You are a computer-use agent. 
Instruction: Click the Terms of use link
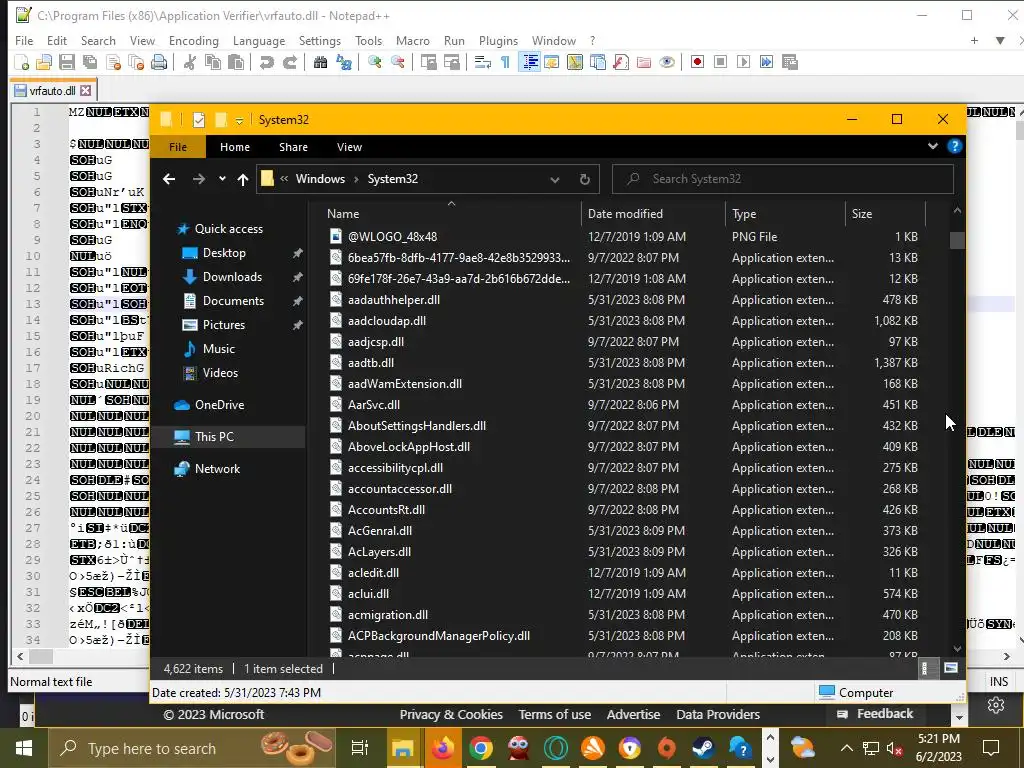tap(554, 714)
